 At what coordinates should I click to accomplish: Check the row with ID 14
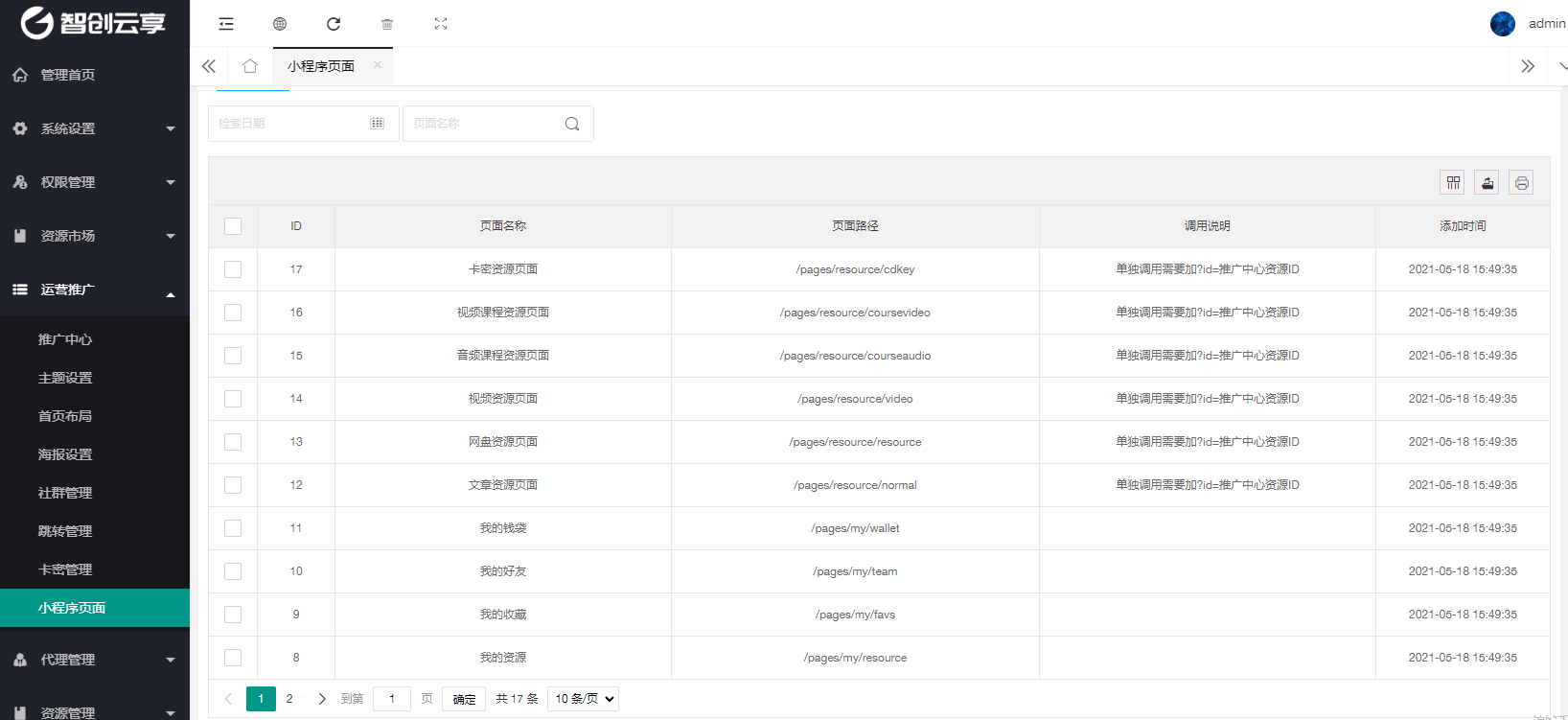click(x=233, y=399)
